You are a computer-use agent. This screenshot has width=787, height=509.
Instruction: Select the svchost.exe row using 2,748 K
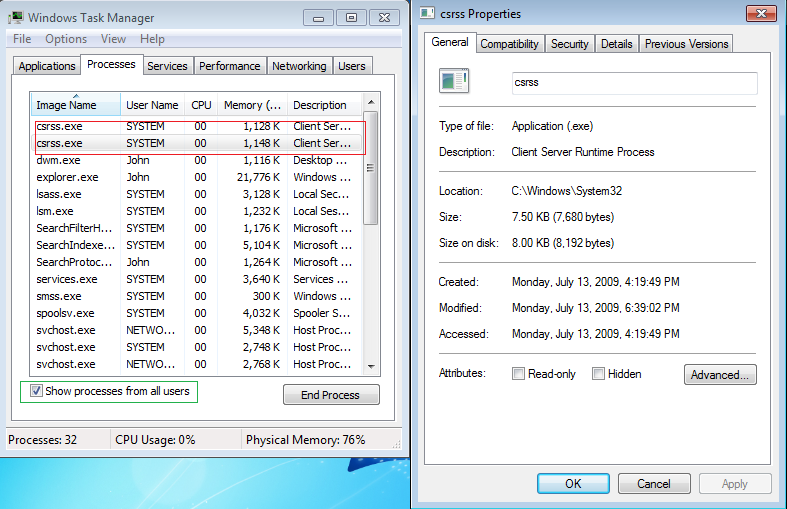pyautogui.click(x=197, y=347)
